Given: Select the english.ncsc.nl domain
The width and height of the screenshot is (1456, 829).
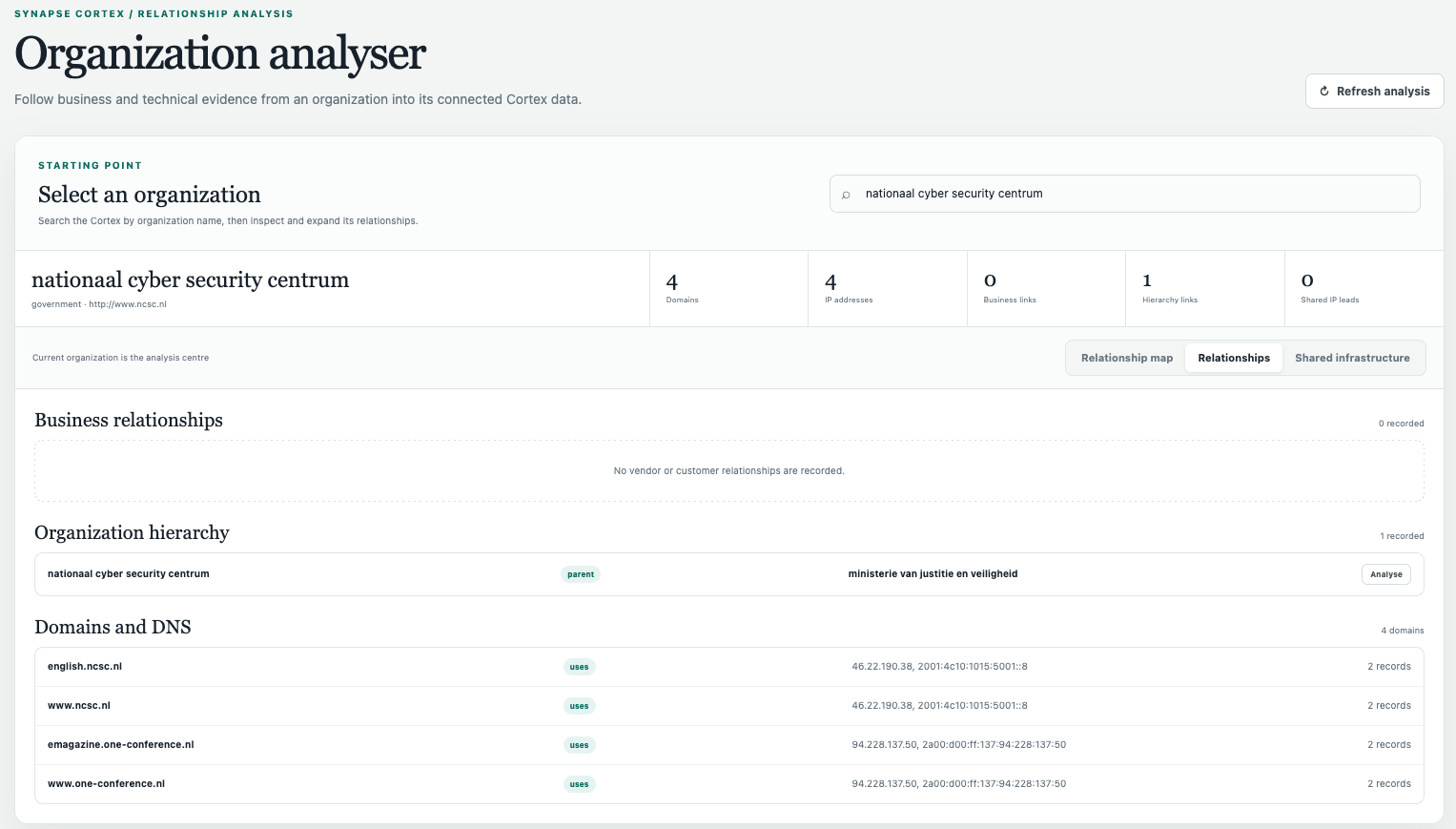Looking at the screenshot, I should click(x=85, y=667).
